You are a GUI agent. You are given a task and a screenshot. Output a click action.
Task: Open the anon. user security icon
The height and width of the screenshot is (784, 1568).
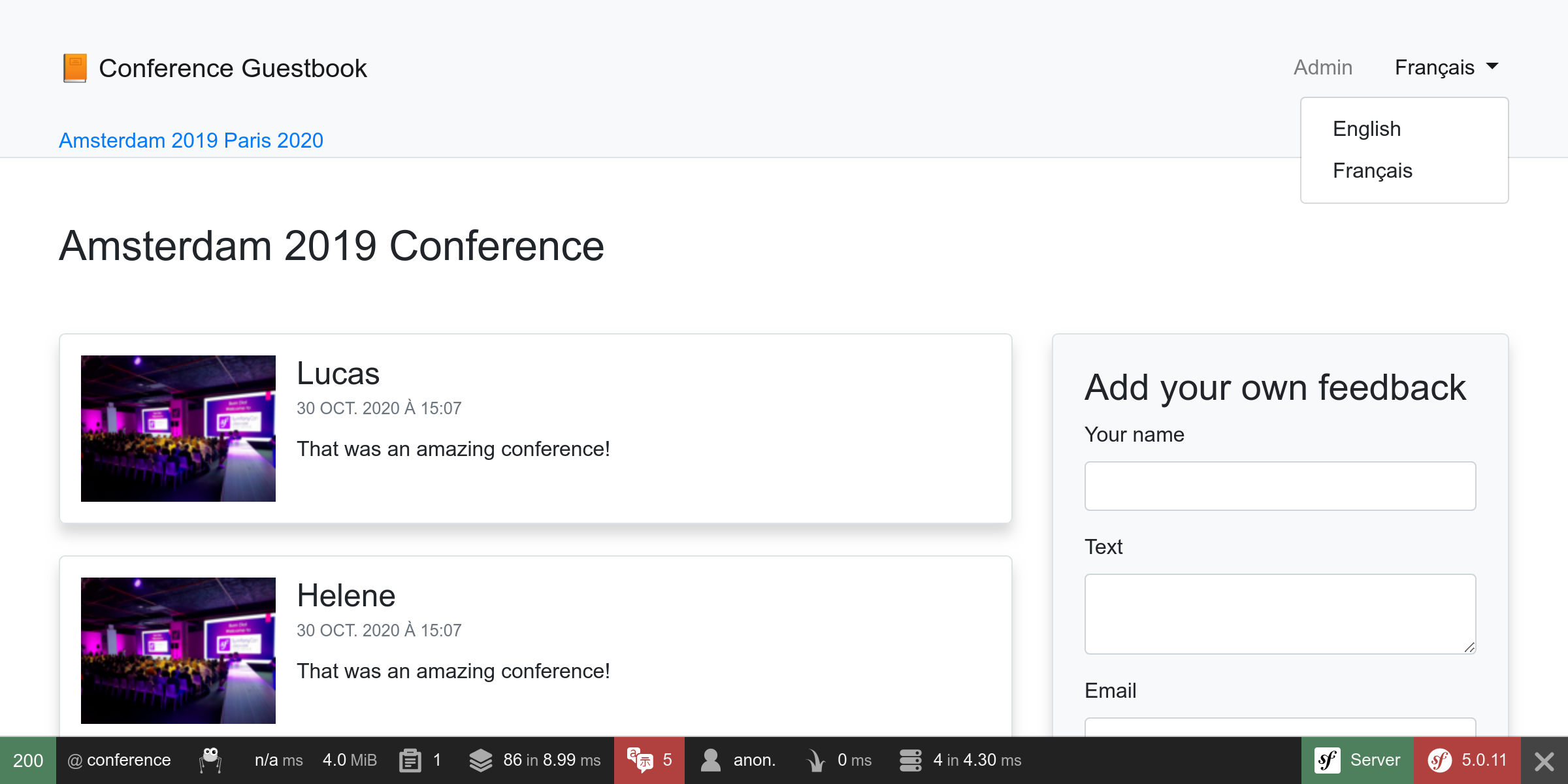(710, 760)
